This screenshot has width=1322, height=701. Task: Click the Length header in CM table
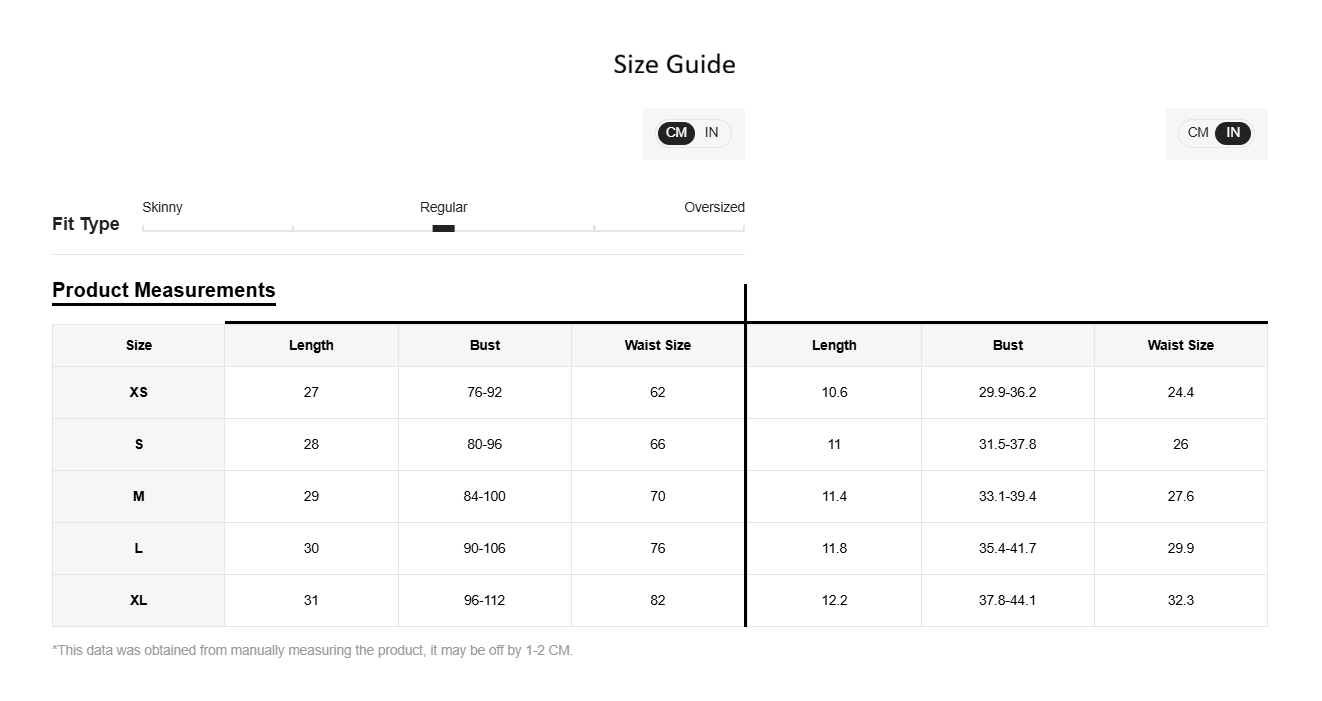[x=311, y=345]
